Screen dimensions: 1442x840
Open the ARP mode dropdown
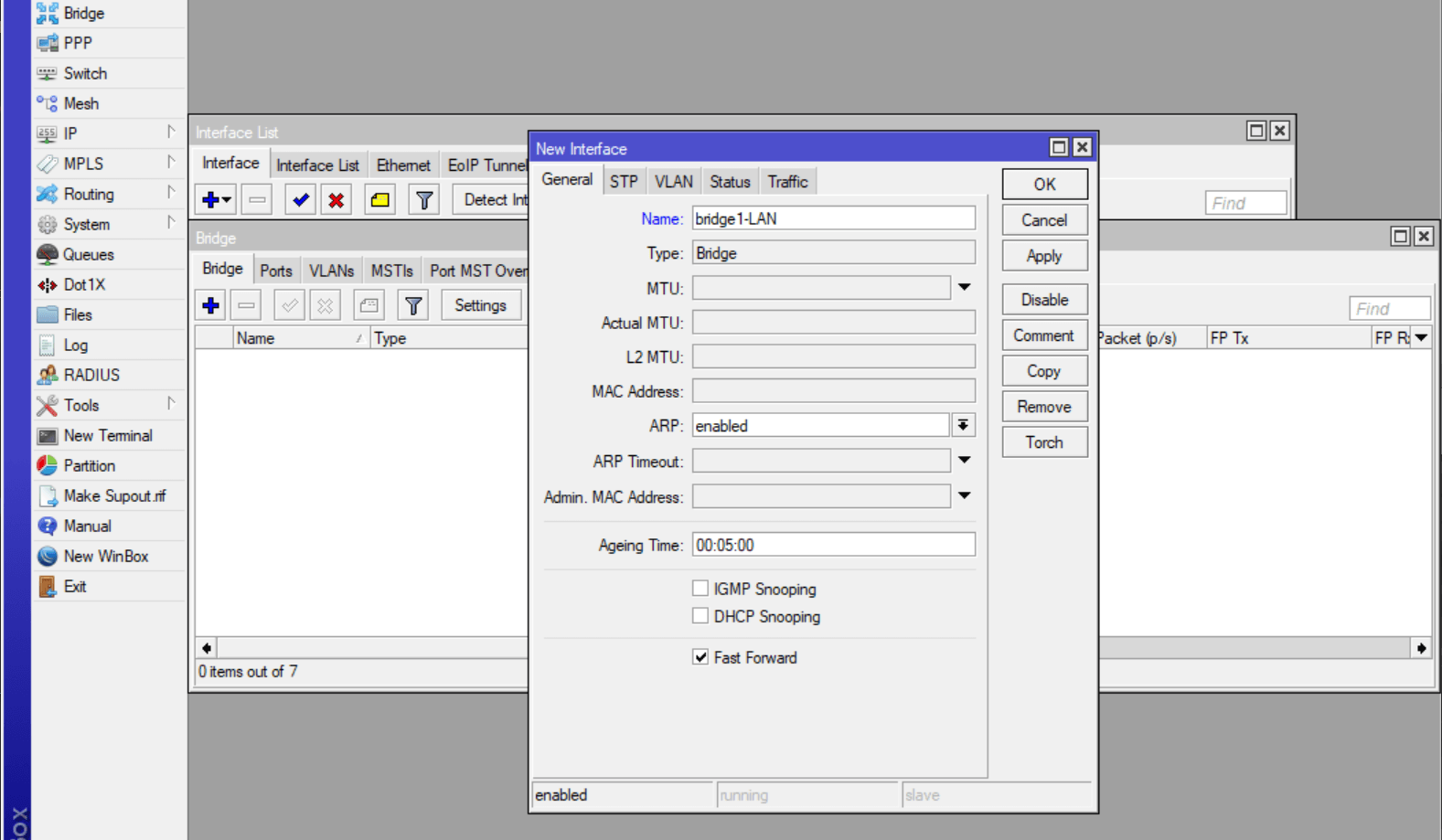(x=963, y=426)
